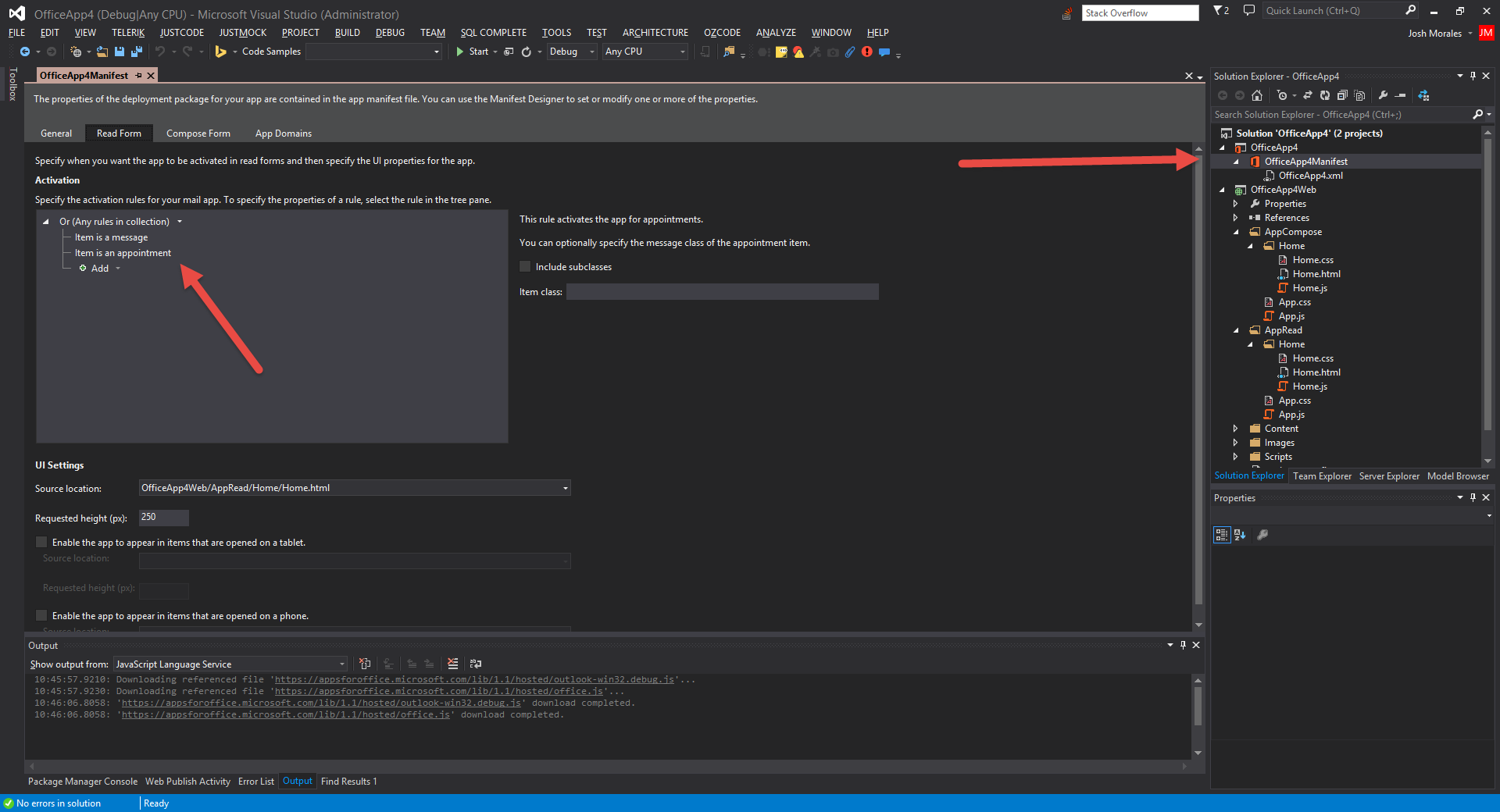Image resolution: width=1500 pixels, height=812 pixels.
Task: Open the BUILD menu
Action: (347, 32)
